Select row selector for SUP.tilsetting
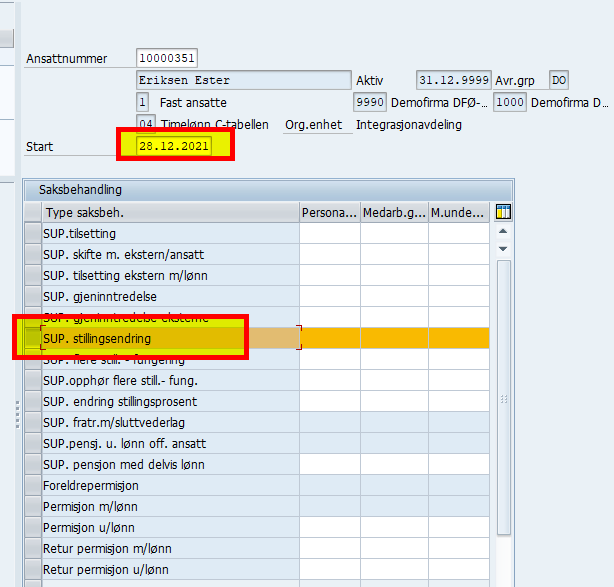Viewport: 614px width, 587px height. coord(33,233)
